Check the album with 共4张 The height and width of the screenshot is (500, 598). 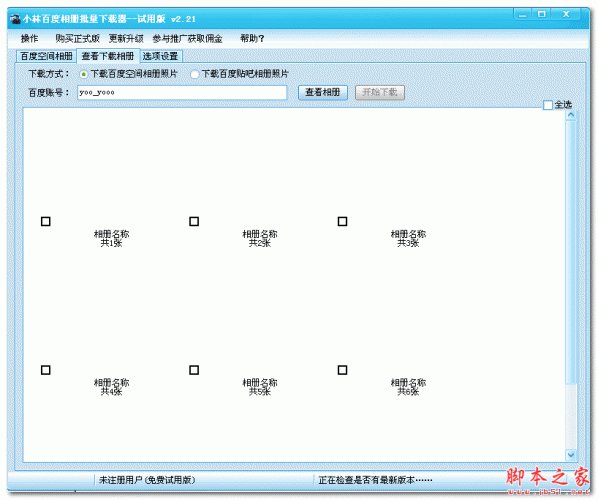pyautogui.click(x=46, y=370)
